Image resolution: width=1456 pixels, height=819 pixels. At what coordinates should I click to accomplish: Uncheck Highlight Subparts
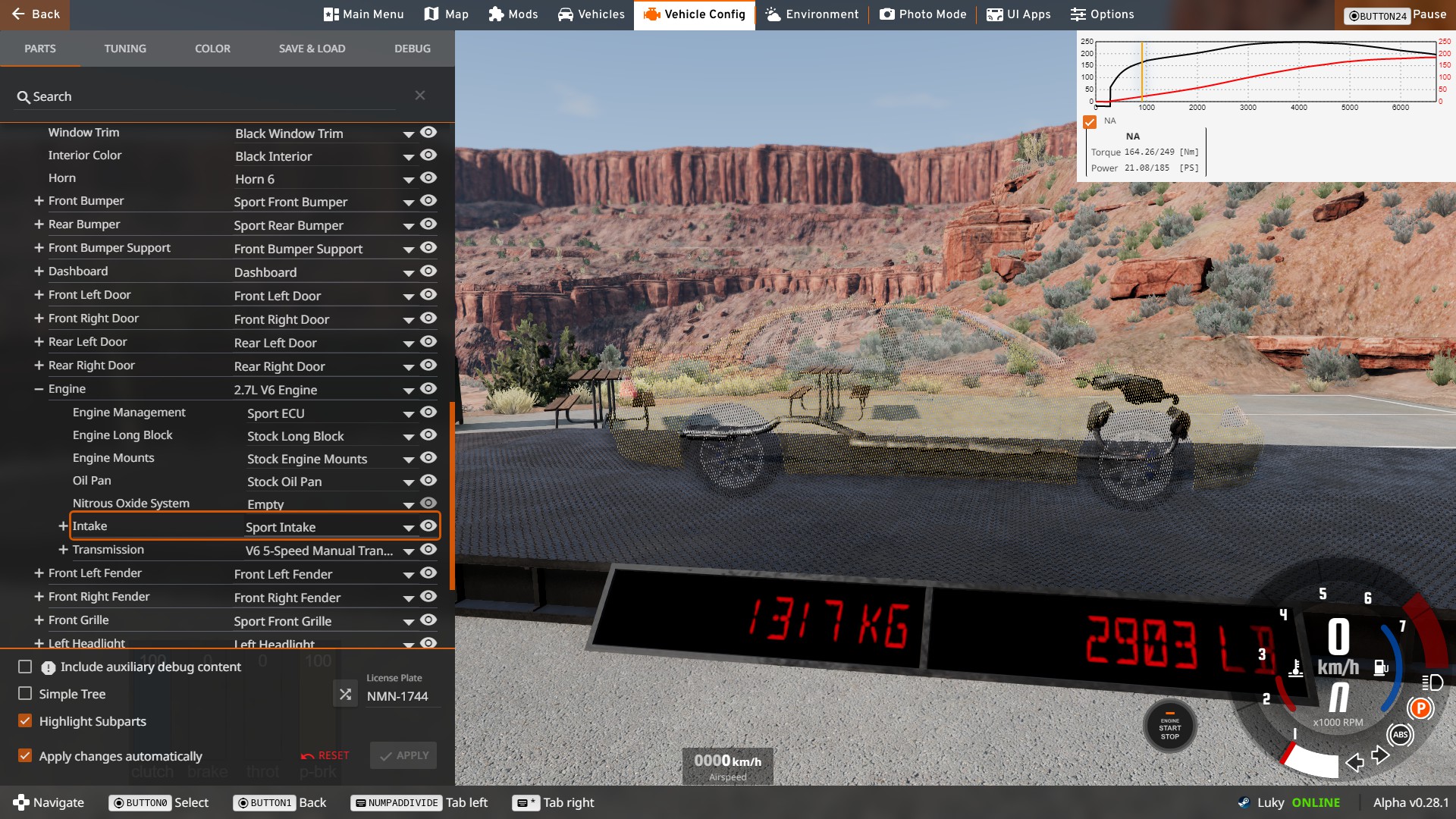(x=25, y=721)
